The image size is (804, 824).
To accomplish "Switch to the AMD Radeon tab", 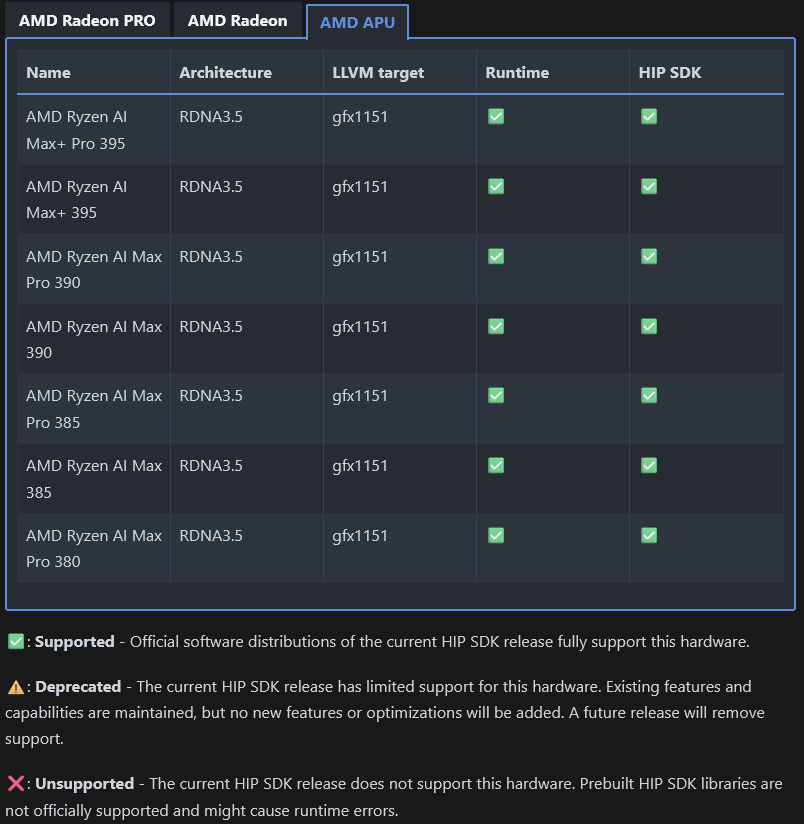I will (x=238, y=20).
